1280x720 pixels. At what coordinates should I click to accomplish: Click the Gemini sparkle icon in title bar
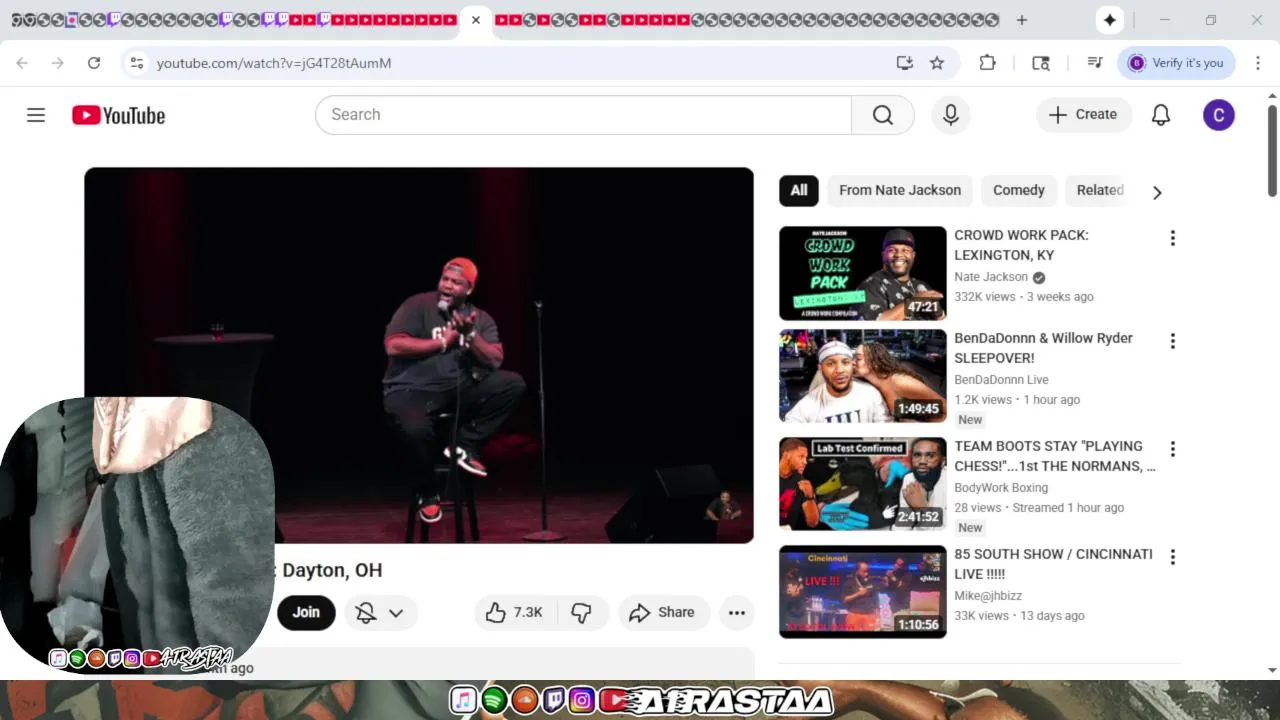pyautogui.click(x=1109, y=20)
